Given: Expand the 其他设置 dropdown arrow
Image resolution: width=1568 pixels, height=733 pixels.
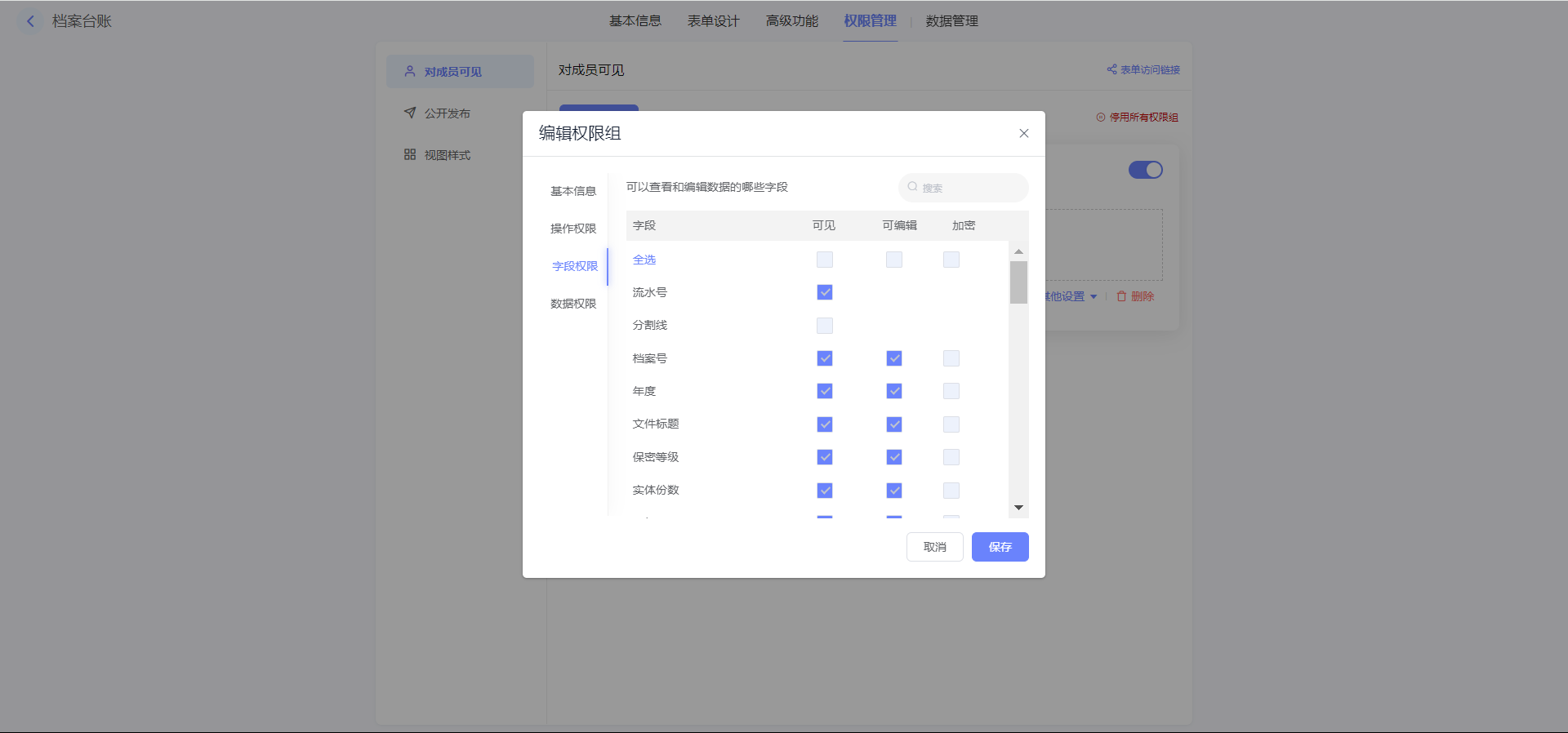Looking at the screenshot, I should 1094,297.
